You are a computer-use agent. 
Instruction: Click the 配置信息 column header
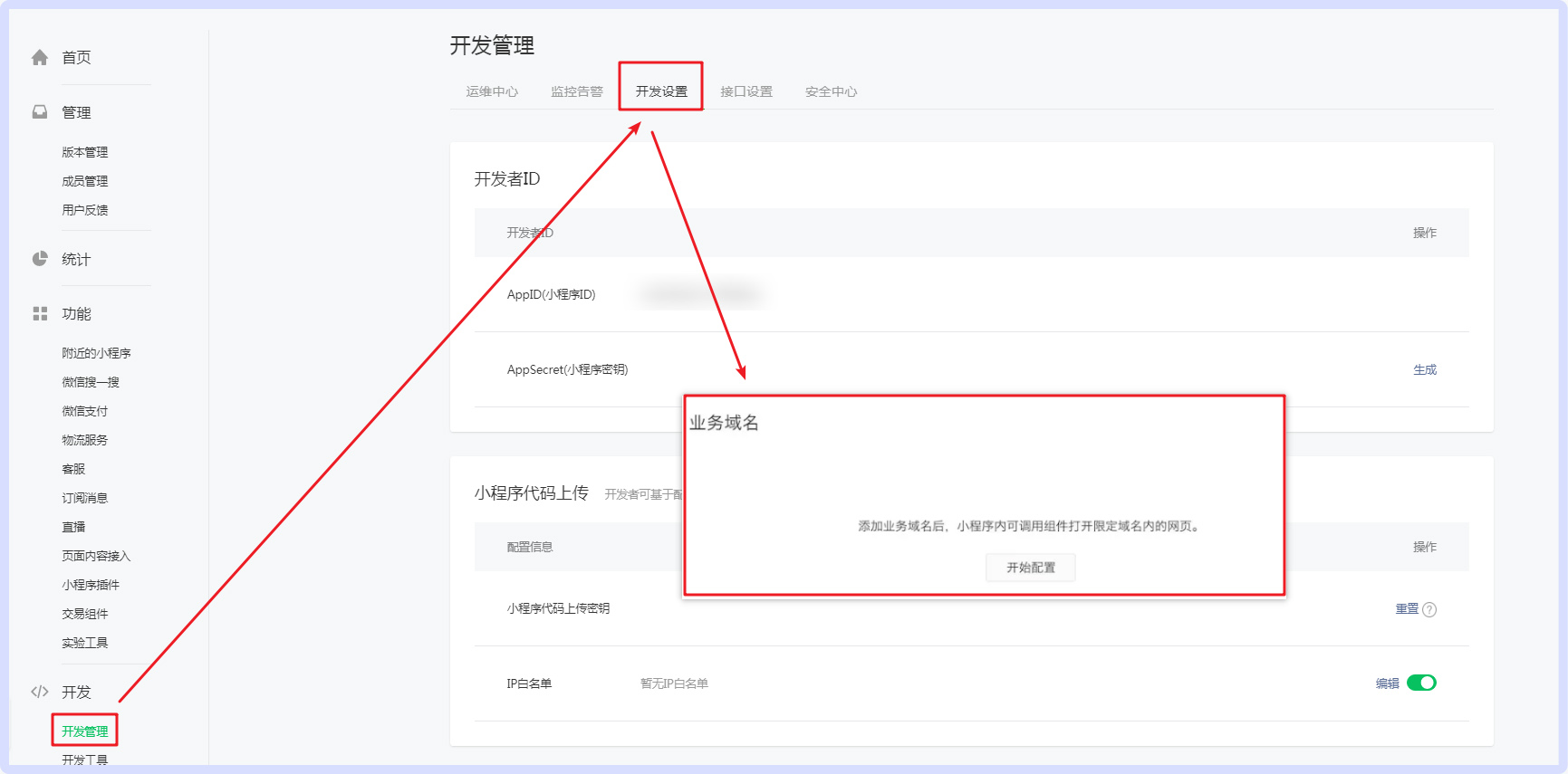tap(530, 547)
